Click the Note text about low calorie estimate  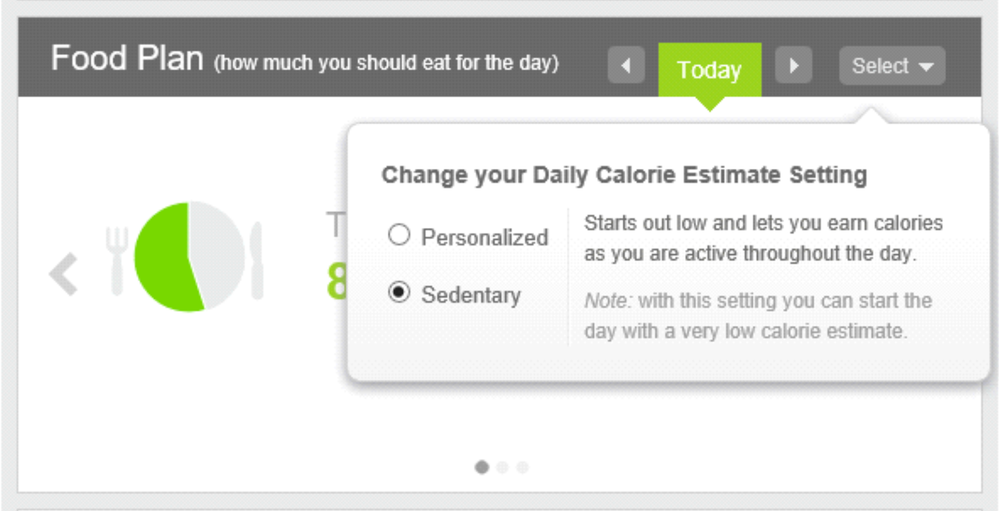pyautogui.click(x=758, y=316)
